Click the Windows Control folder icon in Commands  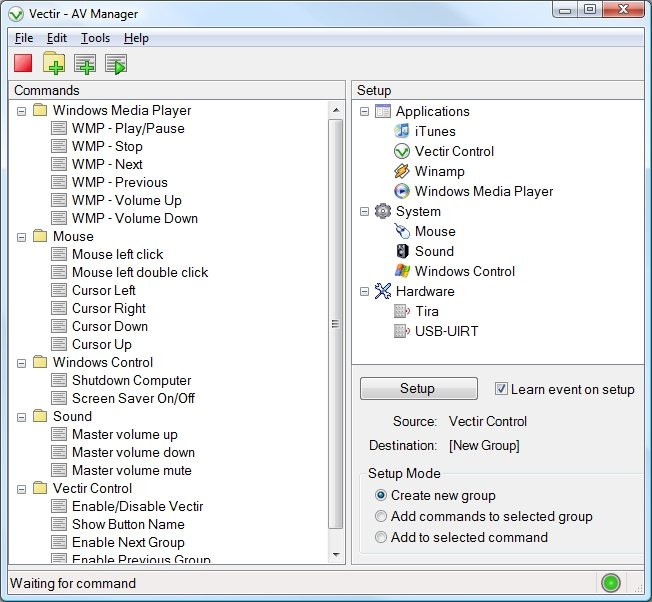tap(40, 362)
